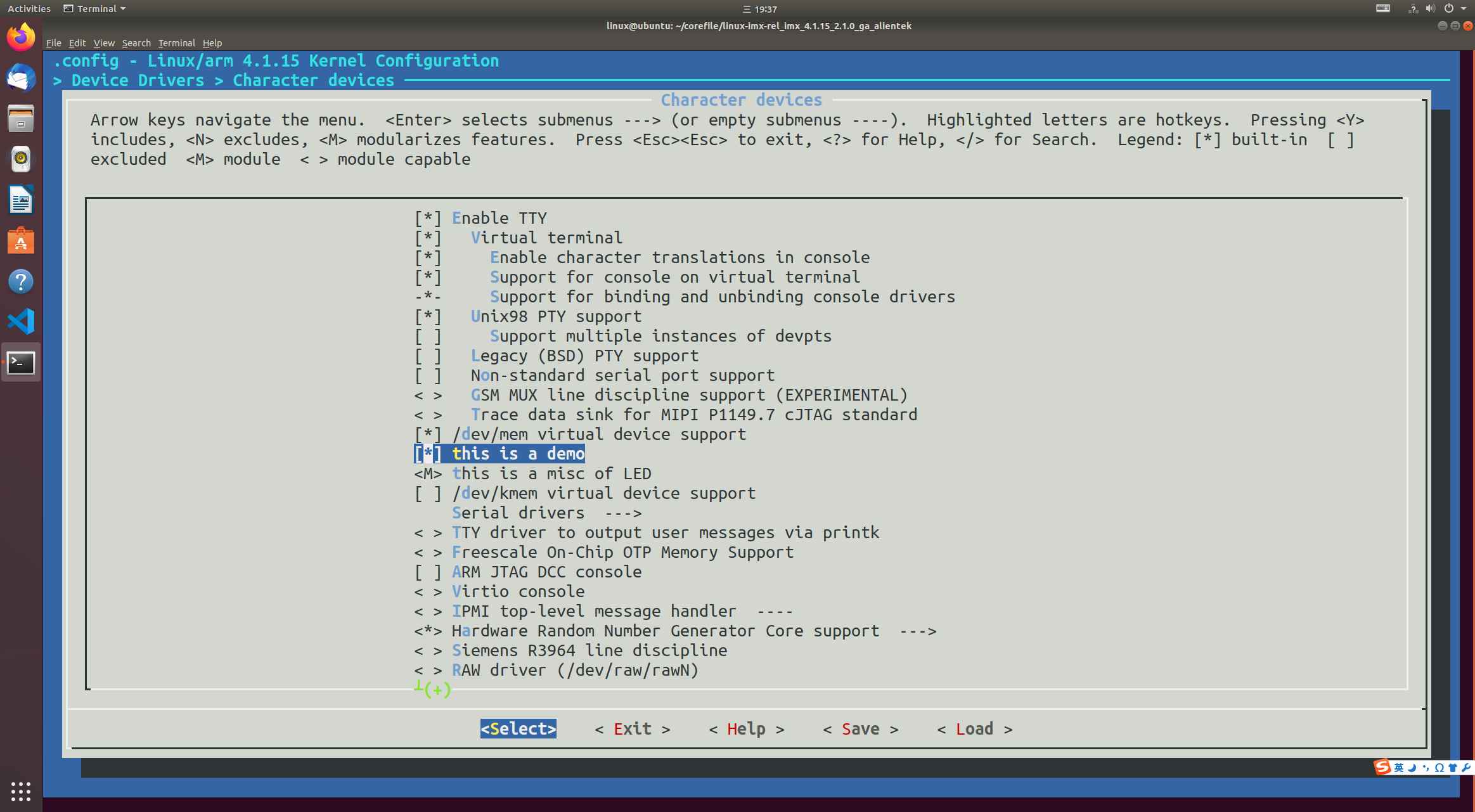Open the Files manager icon
This screenshot has width=1475, height=812.
(x=21, y=119)
